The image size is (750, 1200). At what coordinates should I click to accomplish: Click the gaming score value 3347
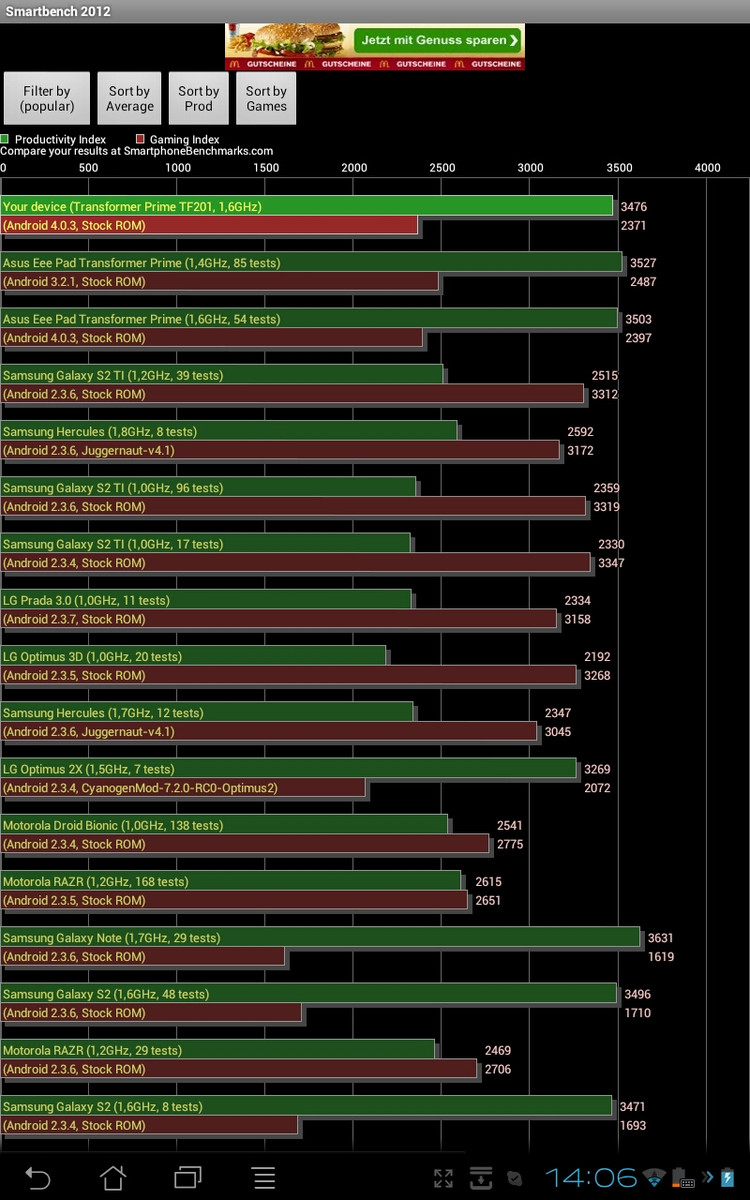click(x=611, y=563)
